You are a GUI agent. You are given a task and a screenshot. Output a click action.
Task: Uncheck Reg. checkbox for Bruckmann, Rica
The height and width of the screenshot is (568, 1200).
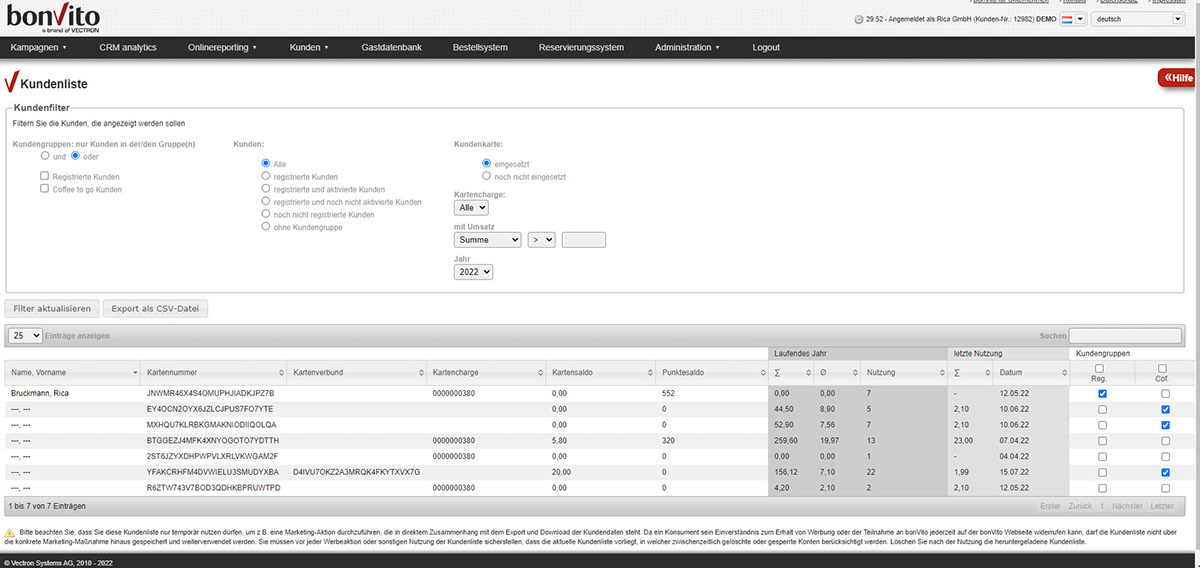tap(1102, 394)
